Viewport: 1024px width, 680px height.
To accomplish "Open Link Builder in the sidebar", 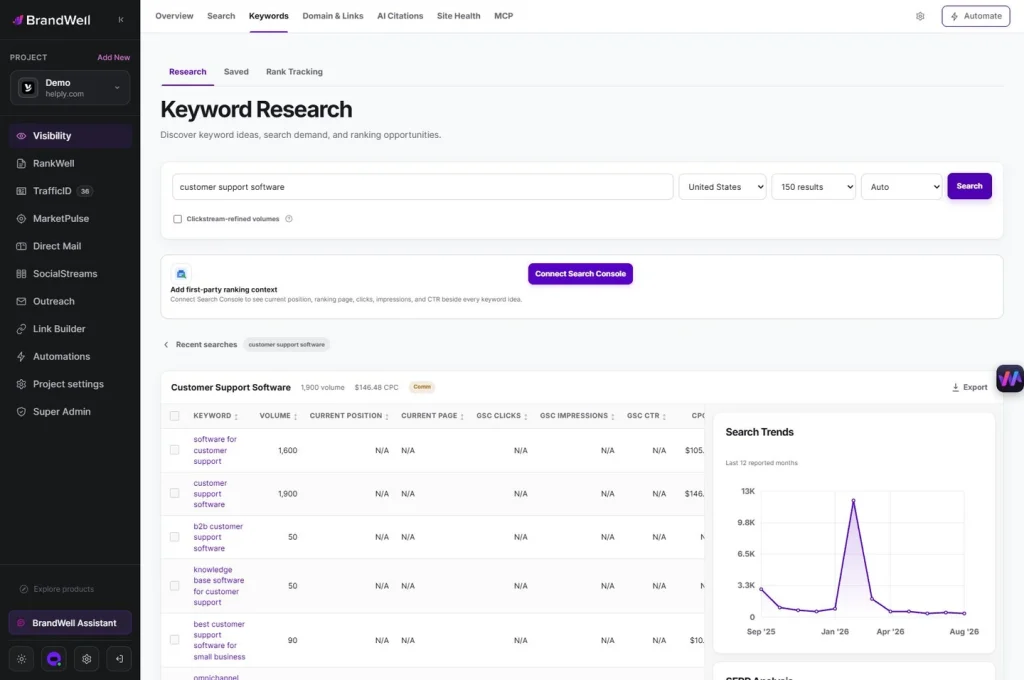I will (70, 329).
